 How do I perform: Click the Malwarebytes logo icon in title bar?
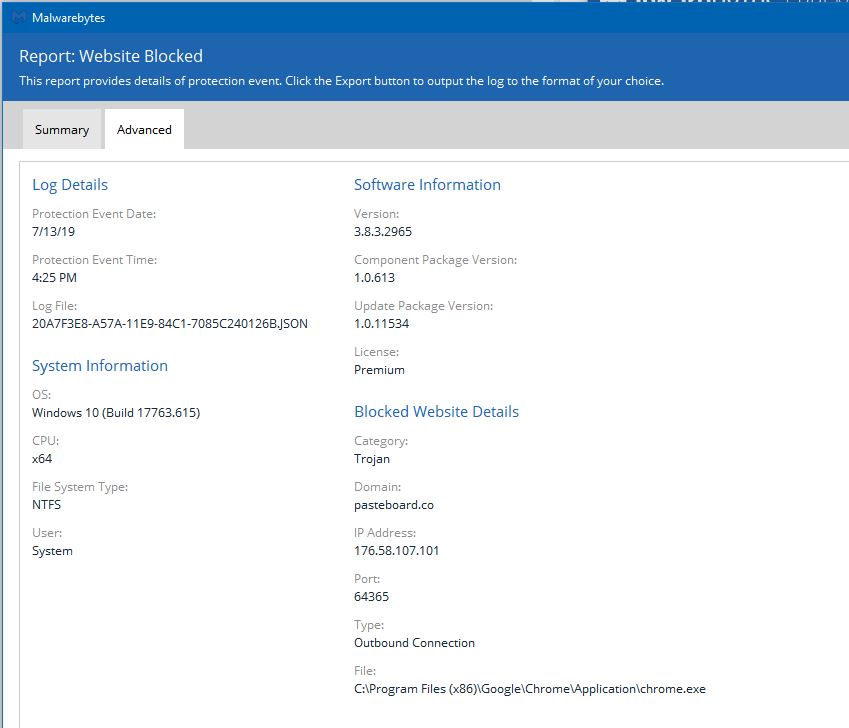click(x=18, y=18)
